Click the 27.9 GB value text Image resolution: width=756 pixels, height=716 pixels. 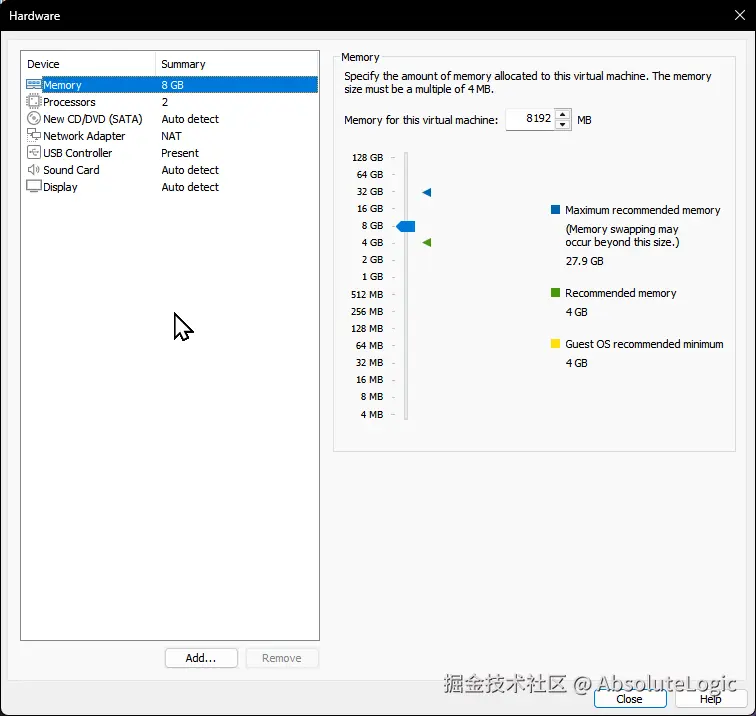pyautogui.click(x=584, y=261)
